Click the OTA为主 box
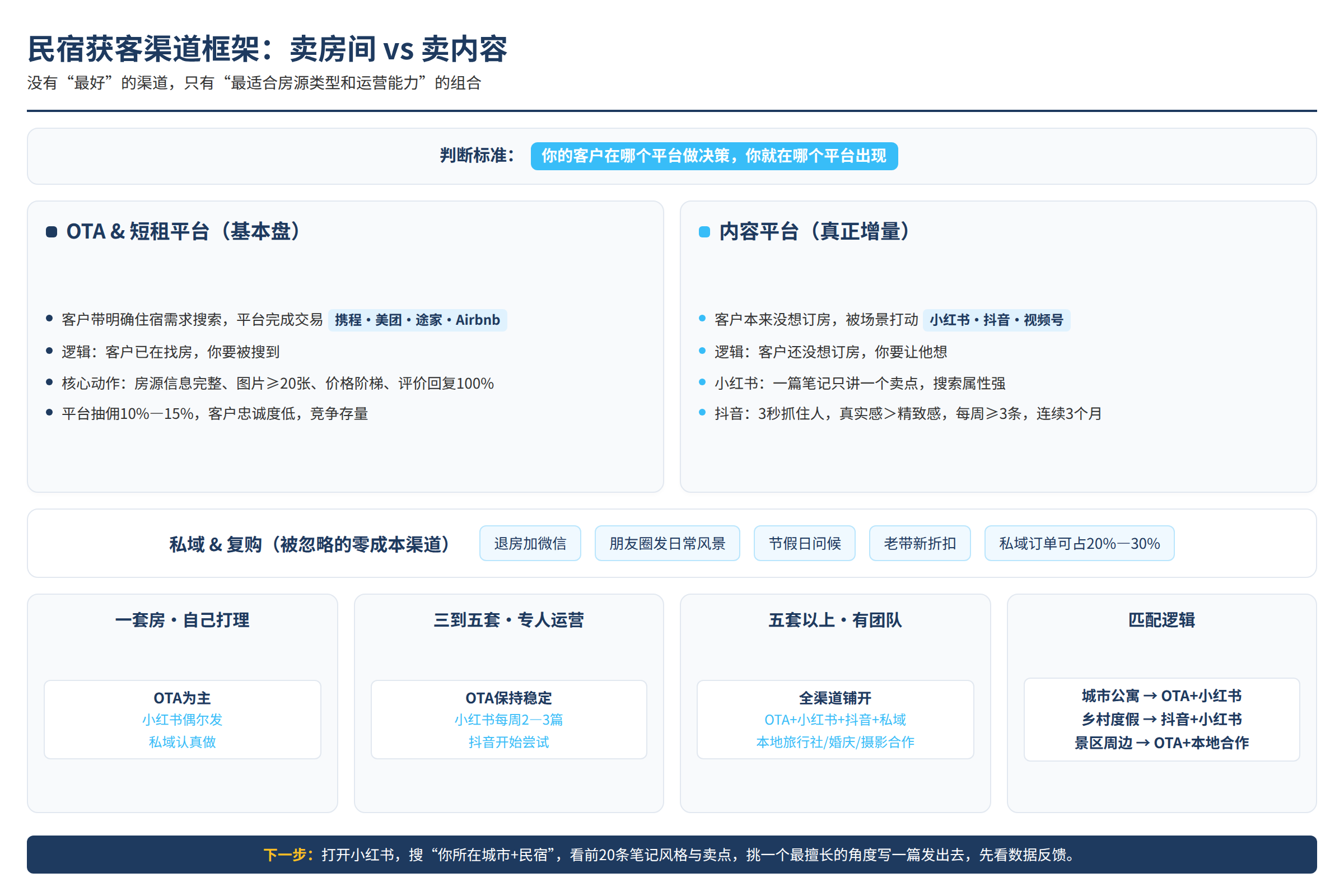1344x896 pixels. click(x=183, y=720)
